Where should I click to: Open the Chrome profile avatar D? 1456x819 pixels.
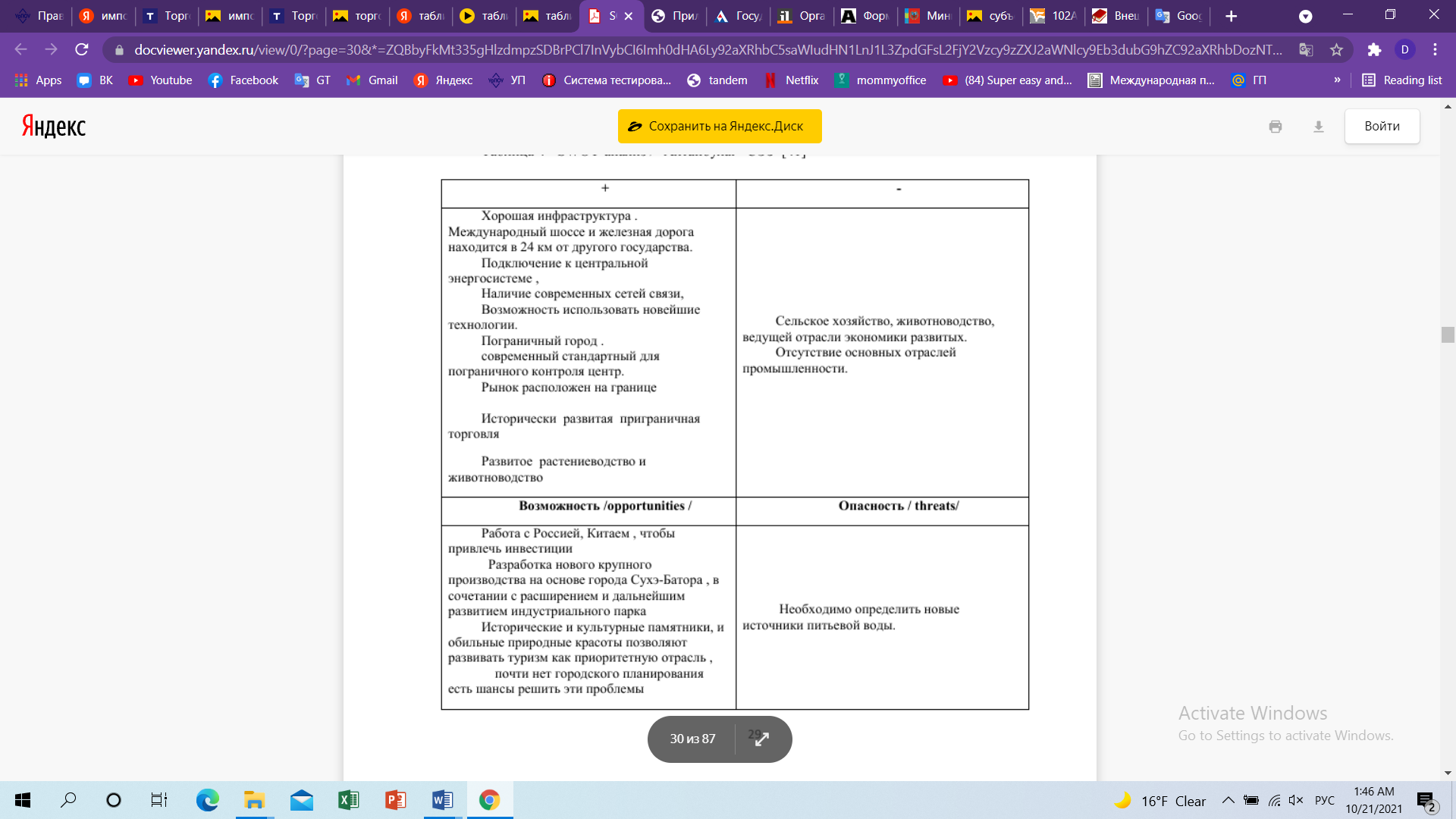click(x=1405, y=49)
